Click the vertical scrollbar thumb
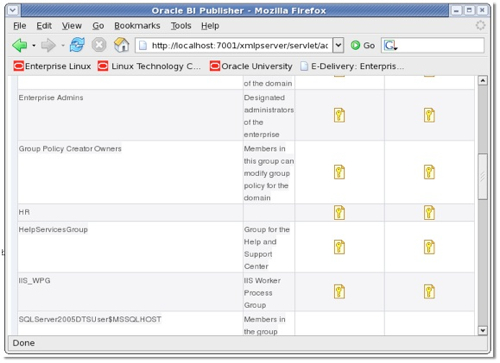 click(x=482, y=176)
